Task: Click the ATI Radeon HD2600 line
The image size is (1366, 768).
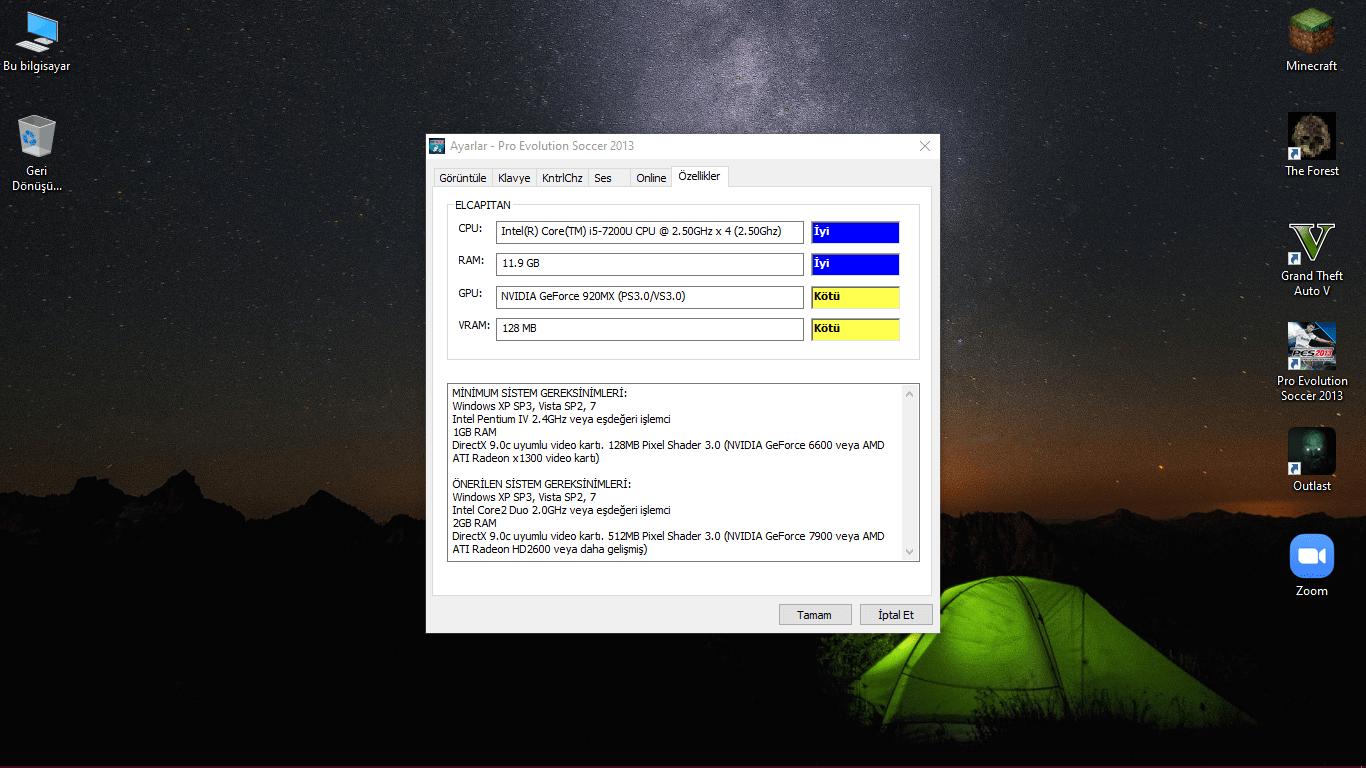Action: [x=550, y=549]
